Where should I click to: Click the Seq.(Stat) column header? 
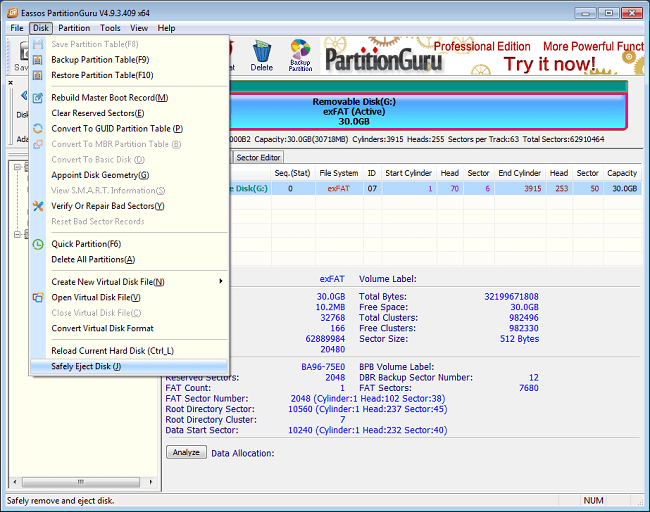pos(292,173)
